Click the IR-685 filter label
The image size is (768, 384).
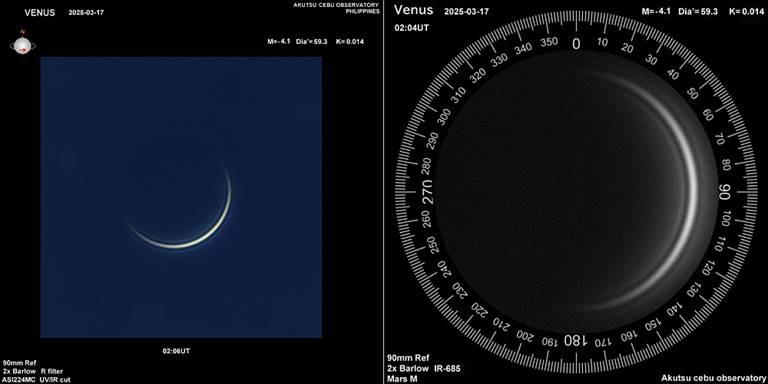(446, 368)
